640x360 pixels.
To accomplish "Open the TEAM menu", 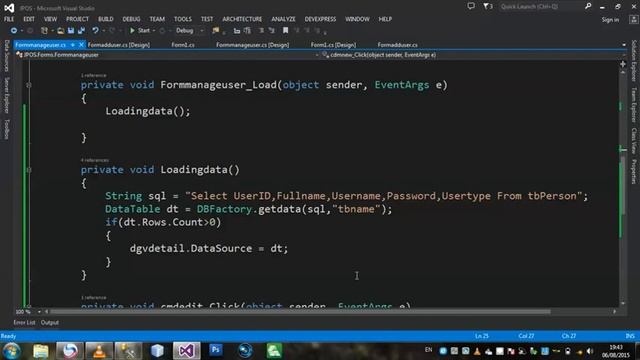I will [x=157, y=19].
